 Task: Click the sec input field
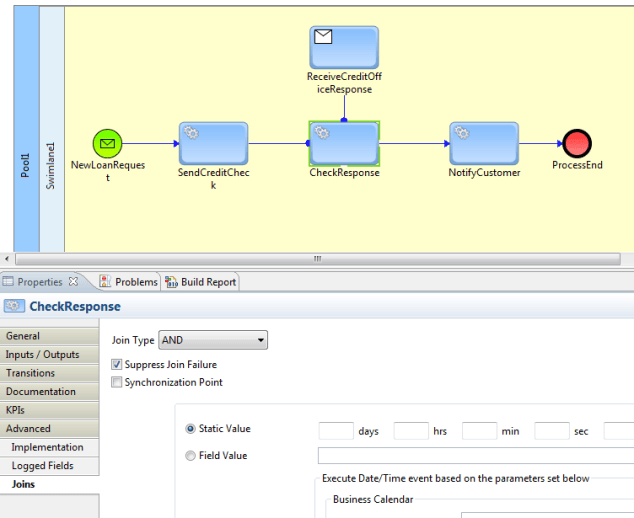pos(552,431)
